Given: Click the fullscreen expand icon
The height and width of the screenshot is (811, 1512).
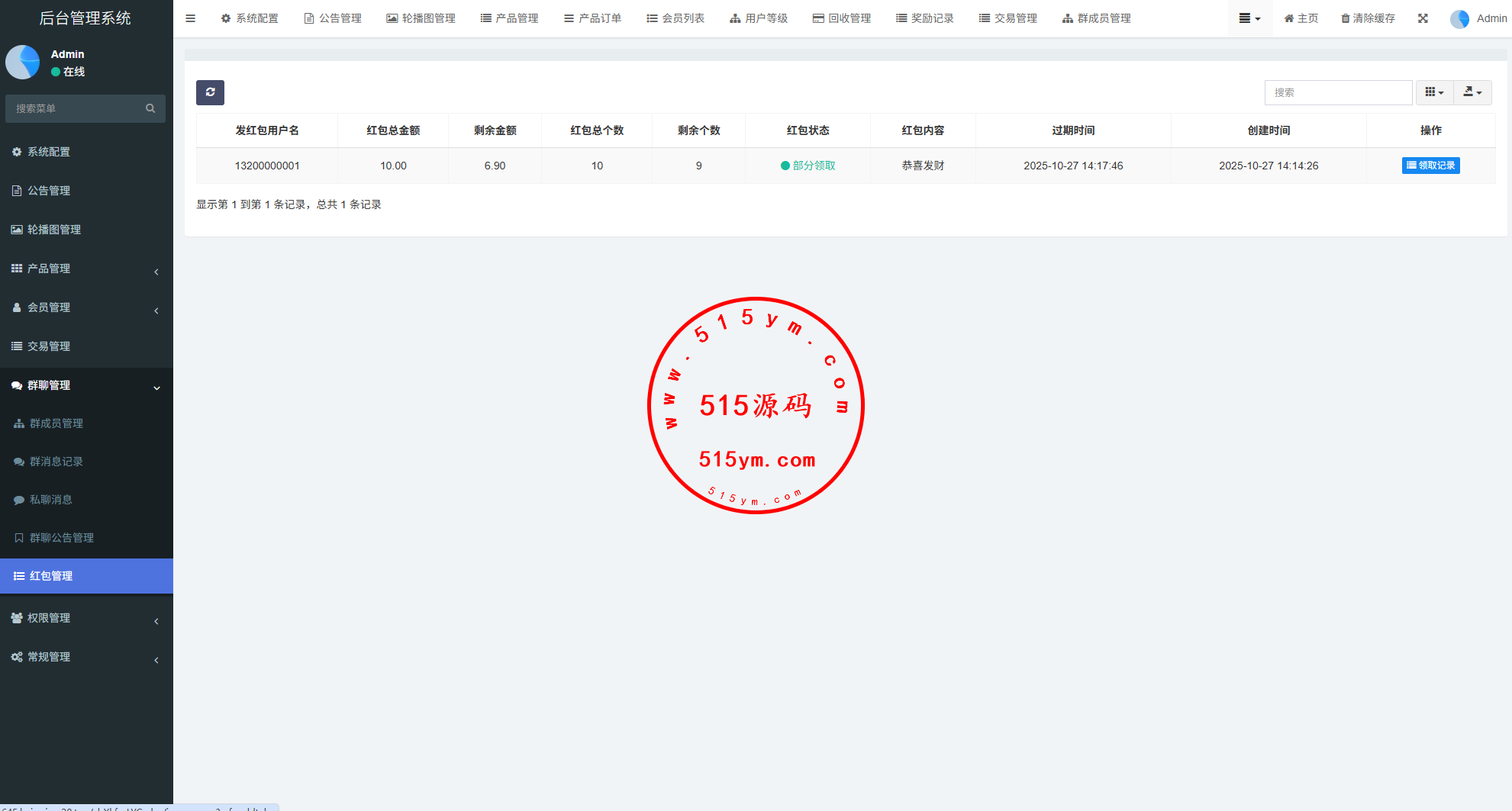Looking at the screenshot, I should 1423,18.
